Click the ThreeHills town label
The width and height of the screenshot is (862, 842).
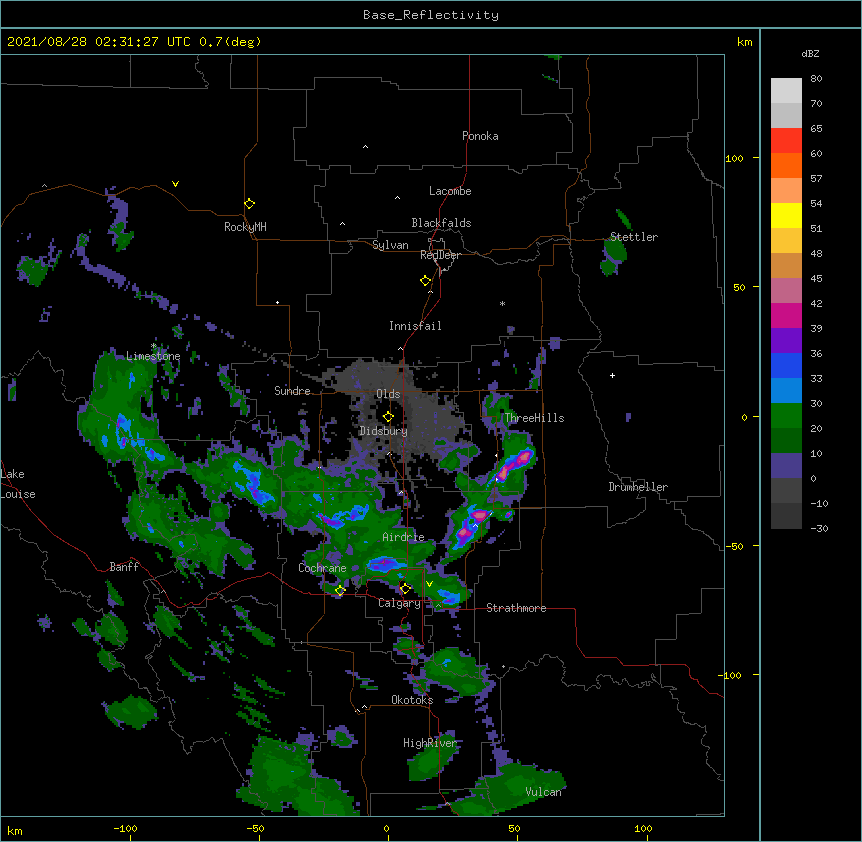pyautogui.click(x=534, y=418)
